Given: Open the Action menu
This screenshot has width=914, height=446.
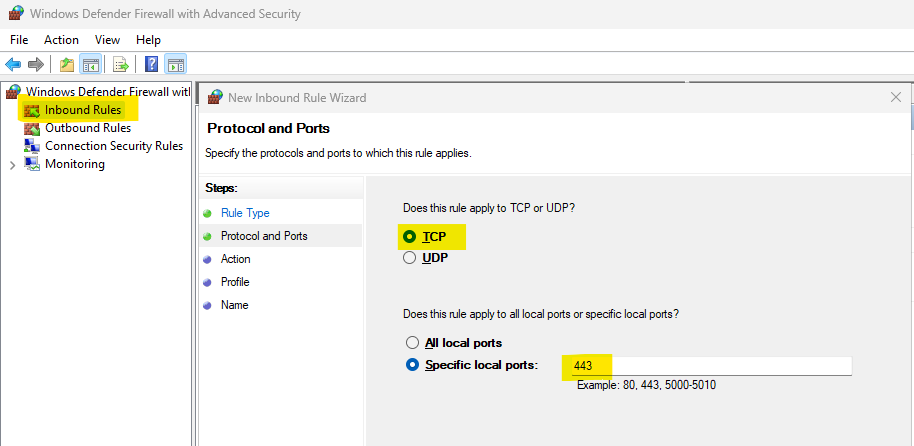Looking at the screenshot, I should tap(61, 40).
